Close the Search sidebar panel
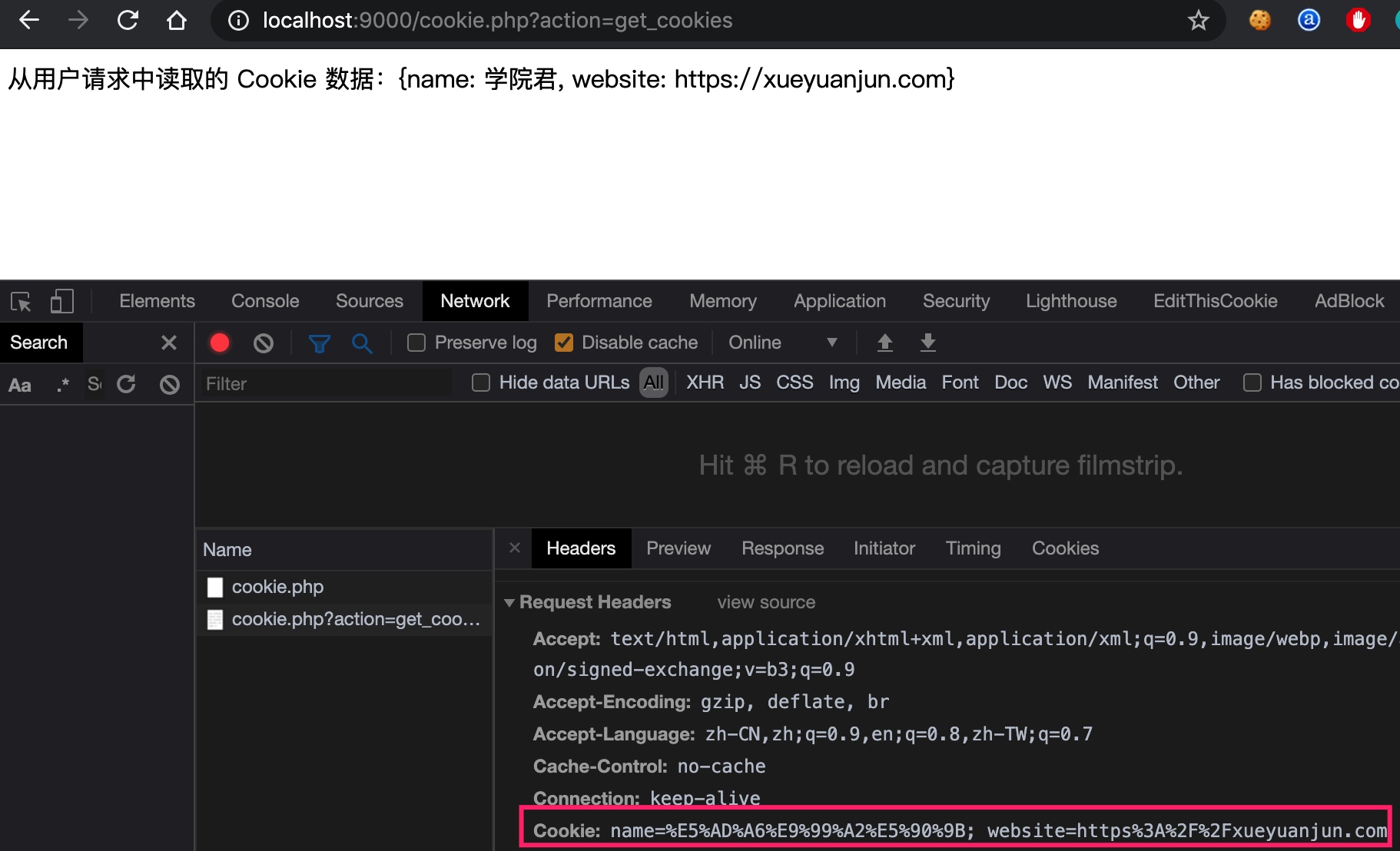 point(169,343)
